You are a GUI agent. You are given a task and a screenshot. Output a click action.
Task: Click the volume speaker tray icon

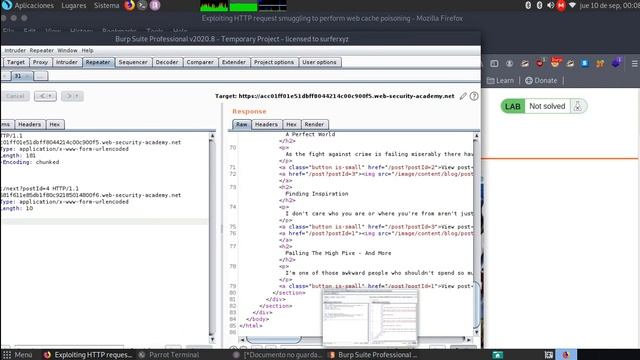550,5
